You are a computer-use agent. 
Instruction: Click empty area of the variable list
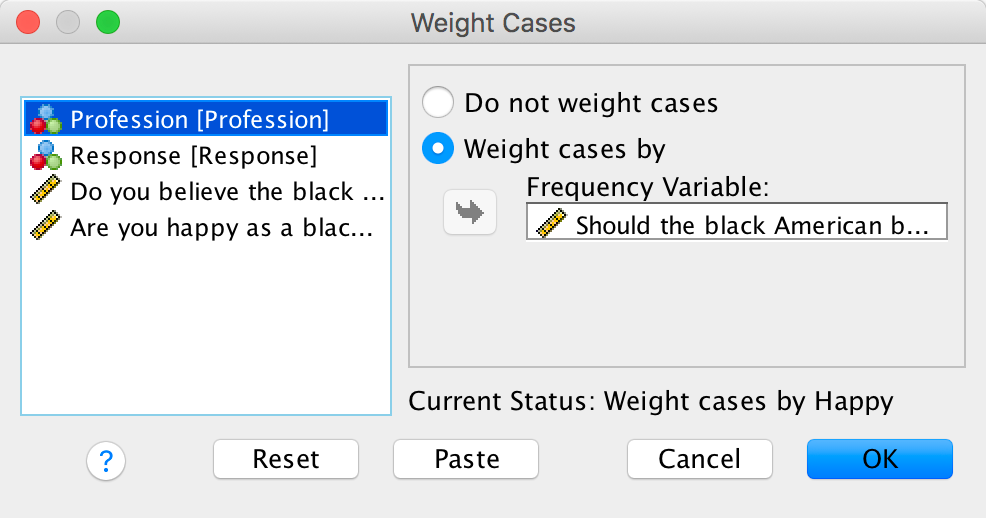[x=205, y=330]
